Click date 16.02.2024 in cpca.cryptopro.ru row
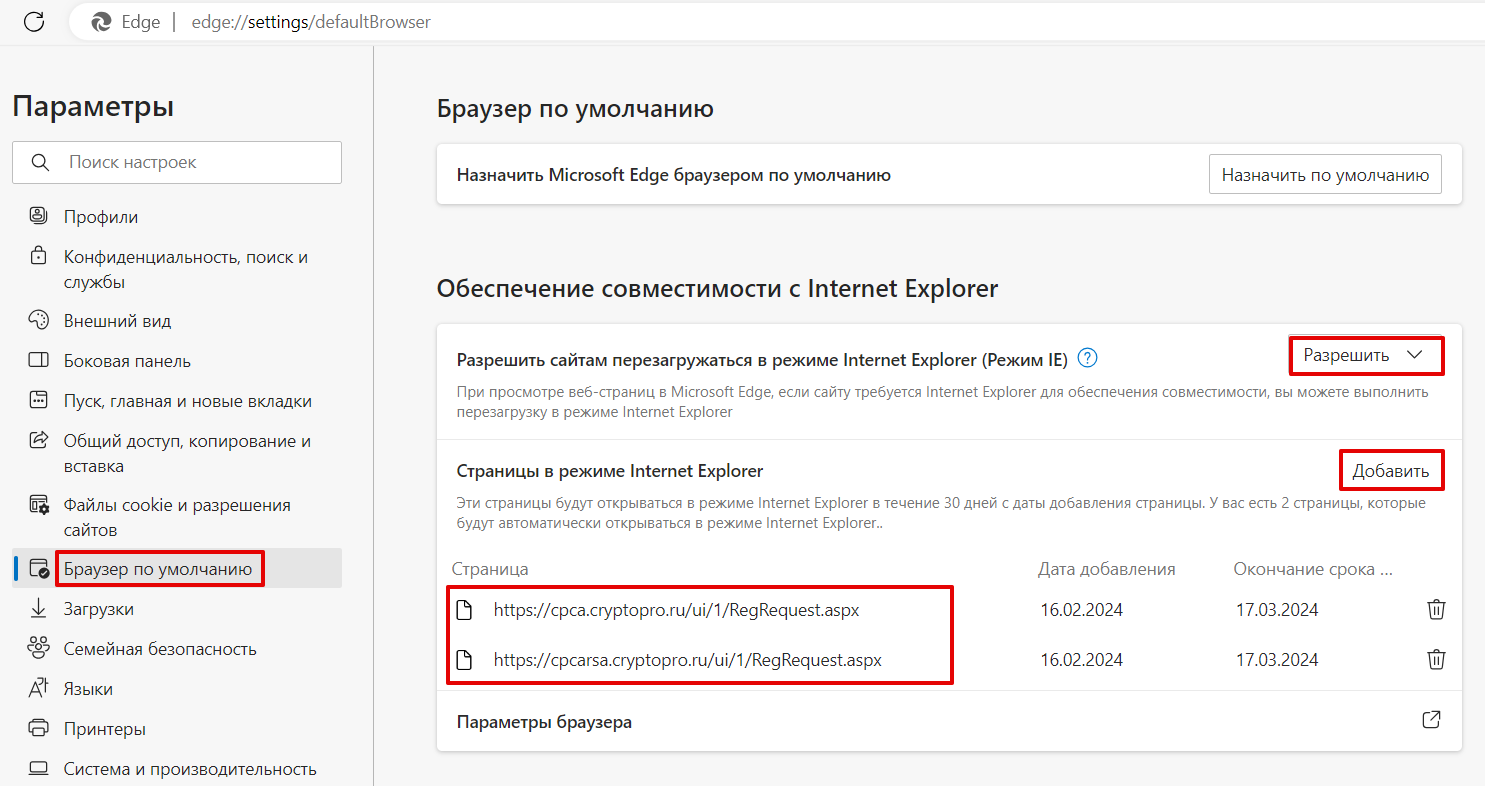Image resolution: width=1485 pixels, height=786 pixels. [1081, 610]
